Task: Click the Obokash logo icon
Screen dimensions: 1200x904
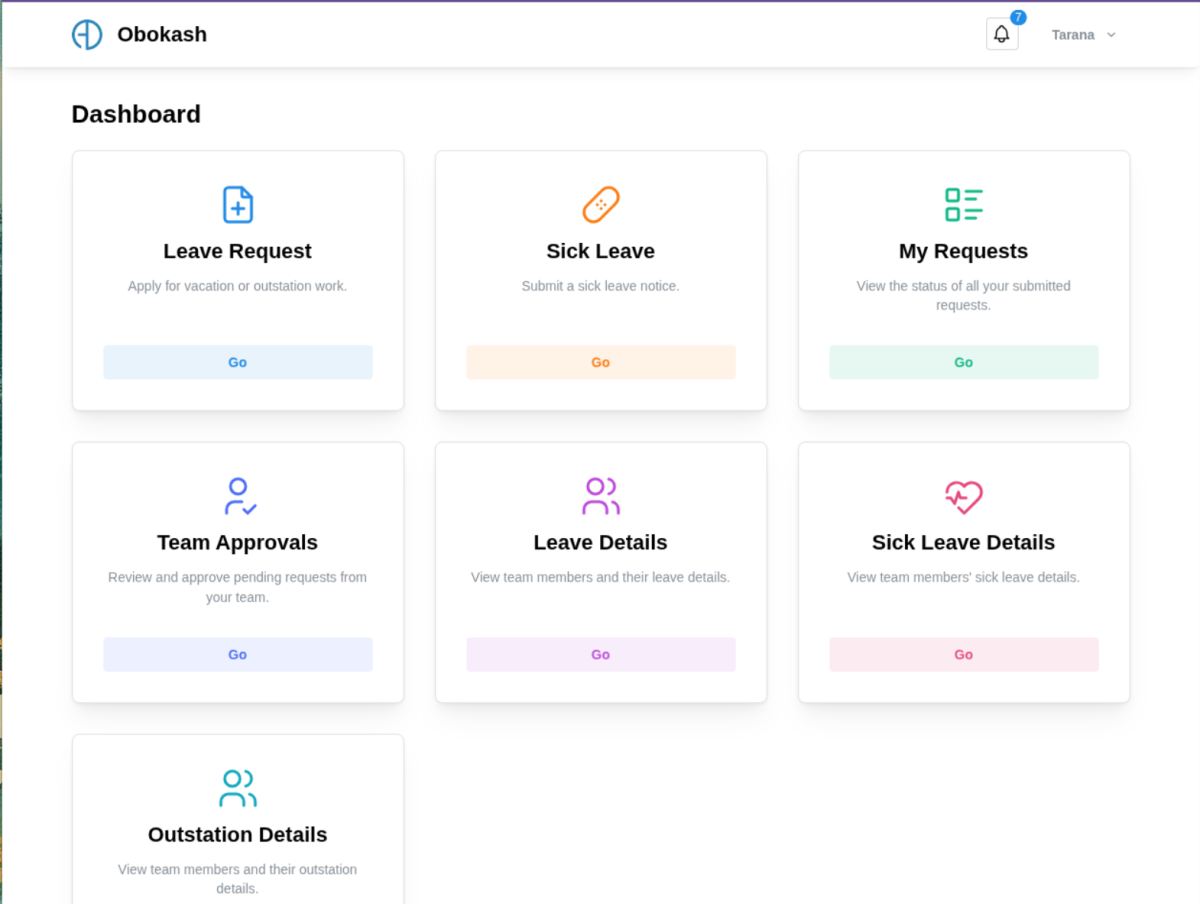Action: 87,35
